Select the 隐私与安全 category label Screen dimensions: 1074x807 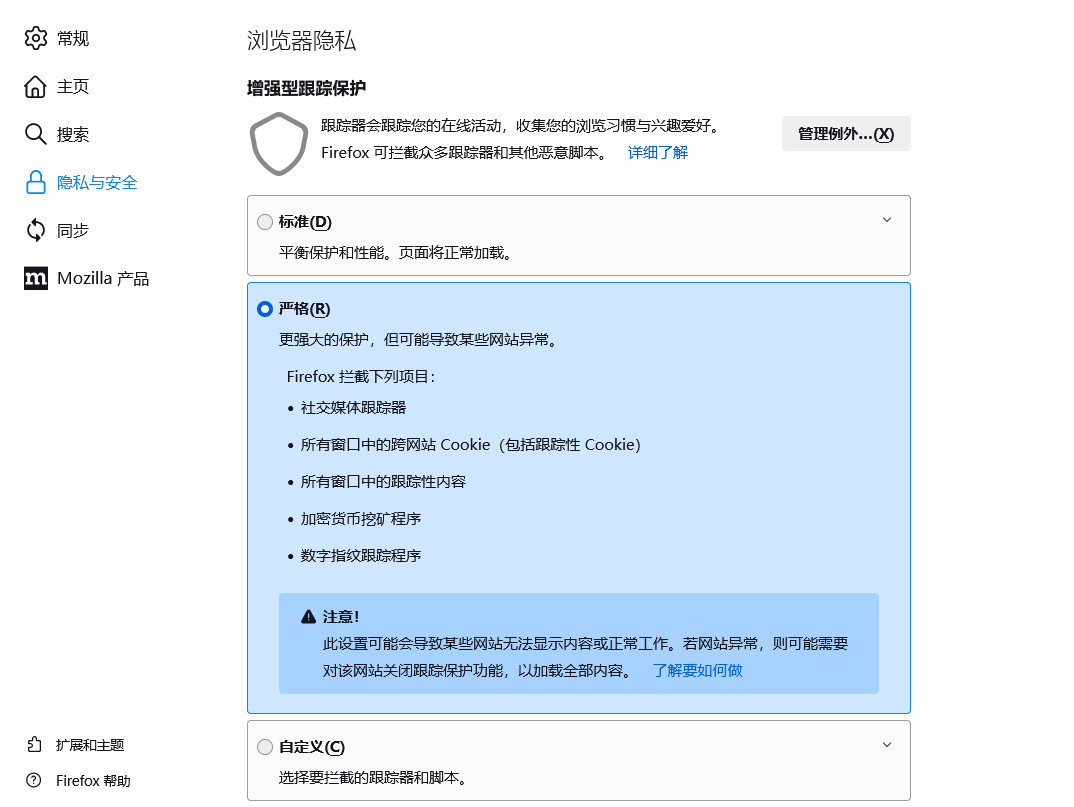(x=97, y=182)
